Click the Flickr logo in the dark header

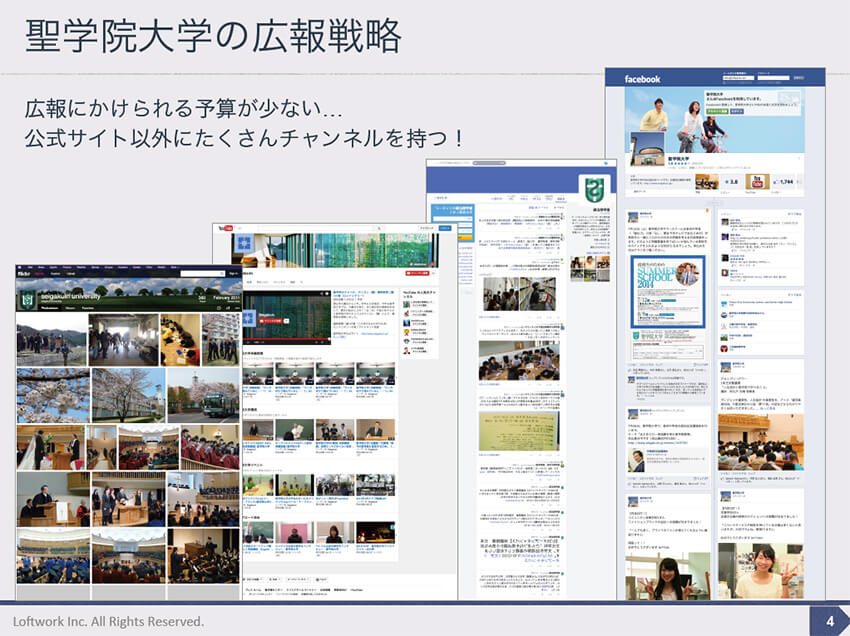click(24, 274)
